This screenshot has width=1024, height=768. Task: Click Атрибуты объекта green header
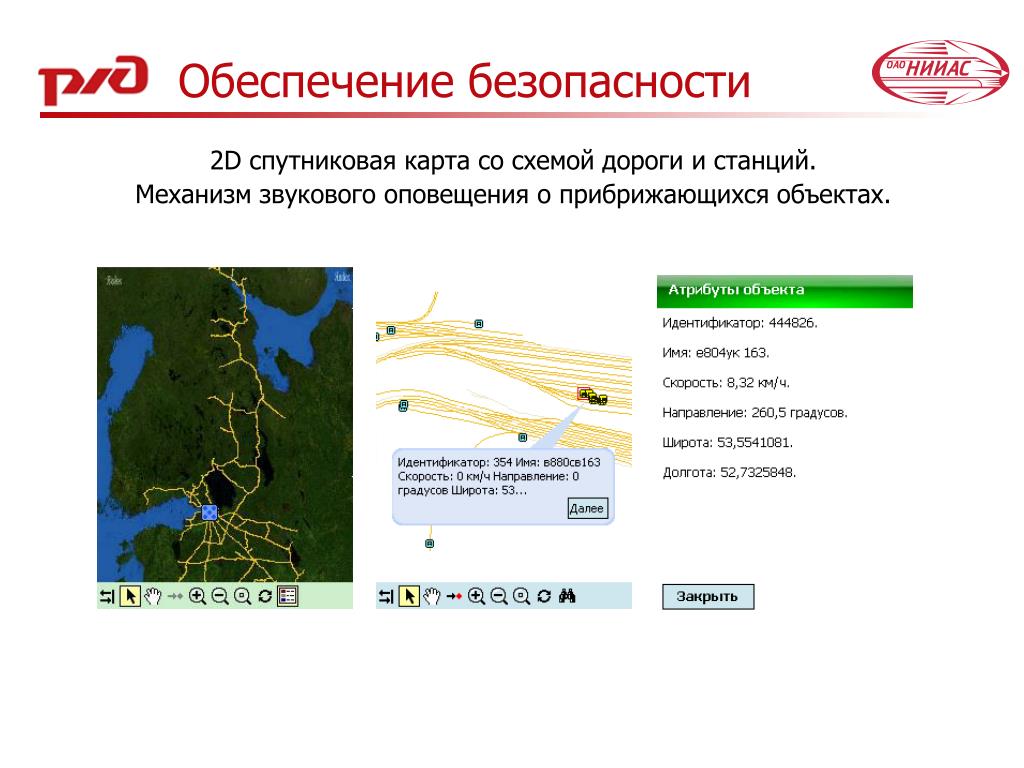(x=784, y=291)
